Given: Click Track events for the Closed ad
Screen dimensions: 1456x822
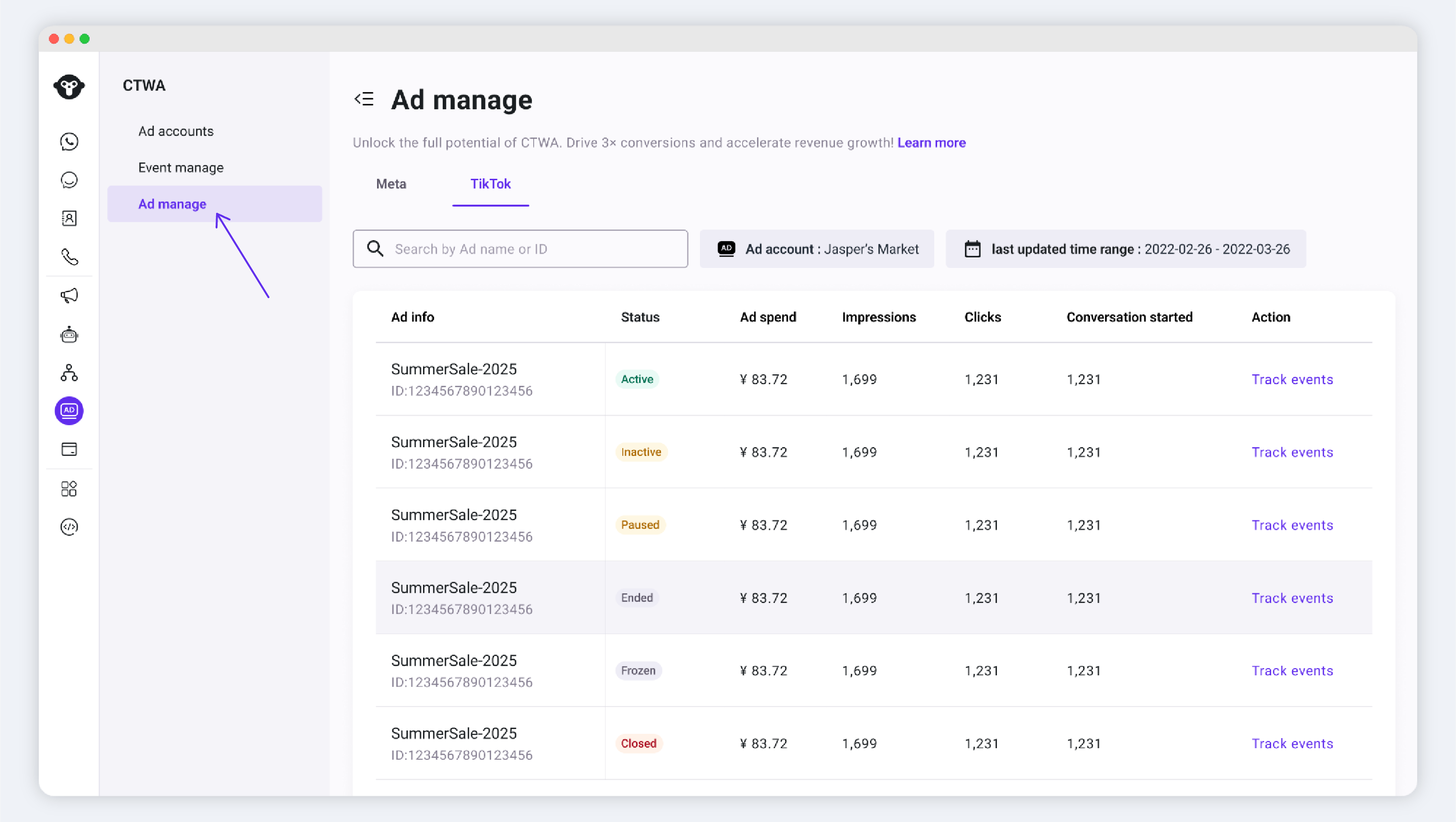Looking at the screenshot, I should pyautogui.click(x=1292, y=743).
